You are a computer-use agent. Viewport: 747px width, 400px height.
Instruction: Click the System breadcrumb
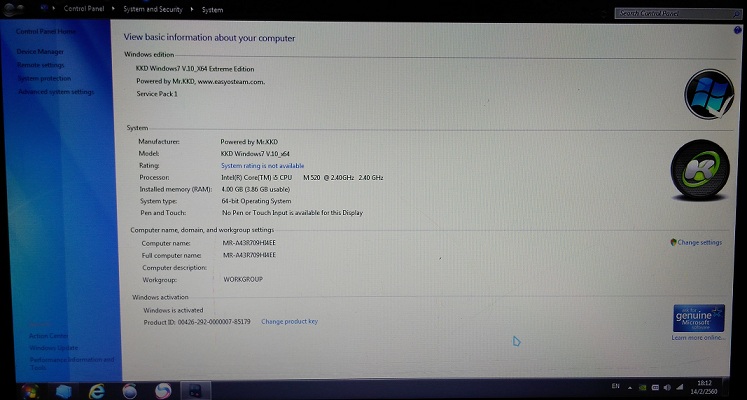pos(212,10)
